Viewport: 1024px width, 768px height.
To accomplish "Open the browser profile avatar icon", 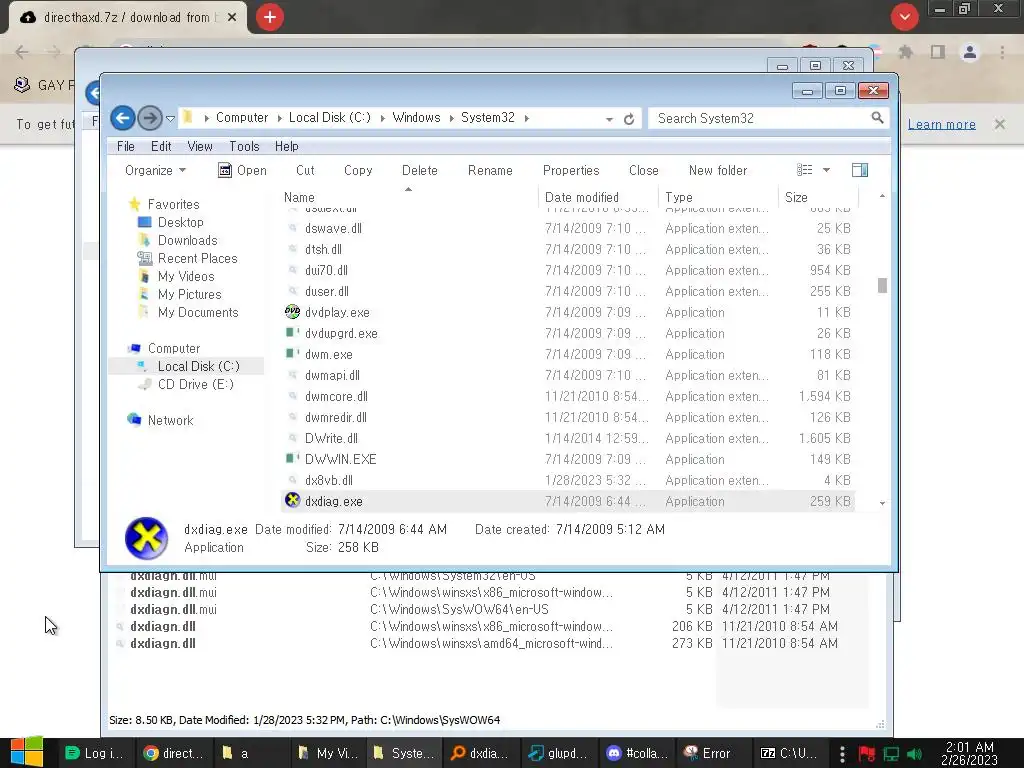I will pyautogui.click(x=970, y=52).
